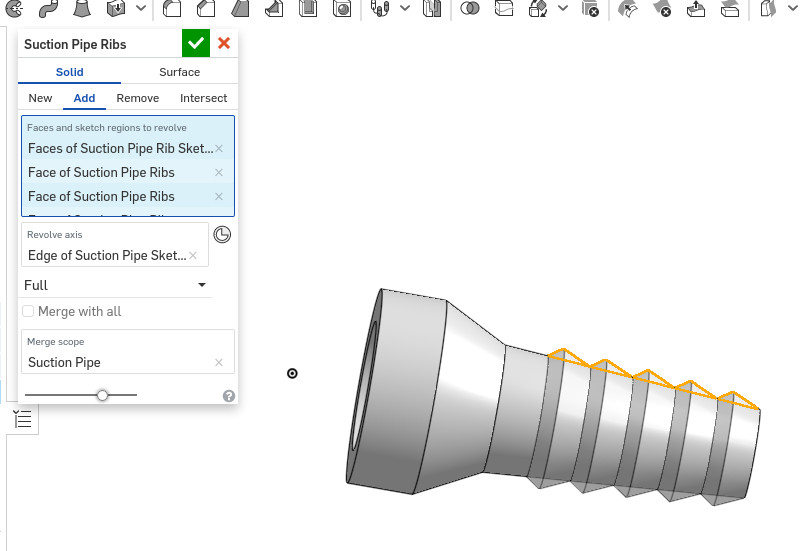
Task: Clear the Revolve axis edge selection
Action: tap(193, 255)
